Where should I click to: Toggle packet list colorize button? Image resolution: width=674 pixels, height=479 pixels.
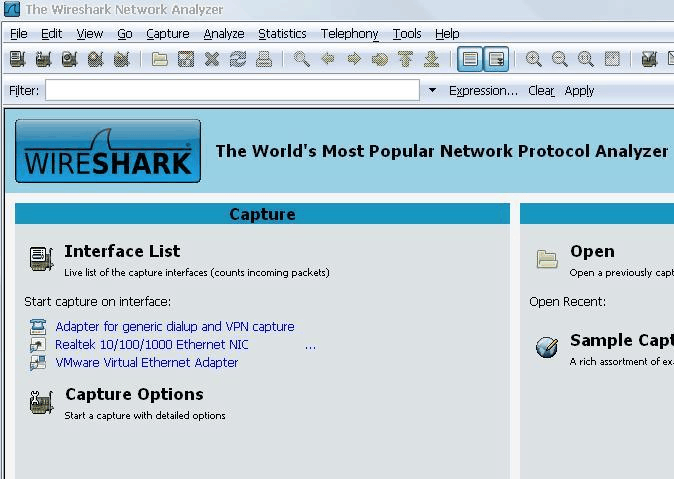[470, 59]
